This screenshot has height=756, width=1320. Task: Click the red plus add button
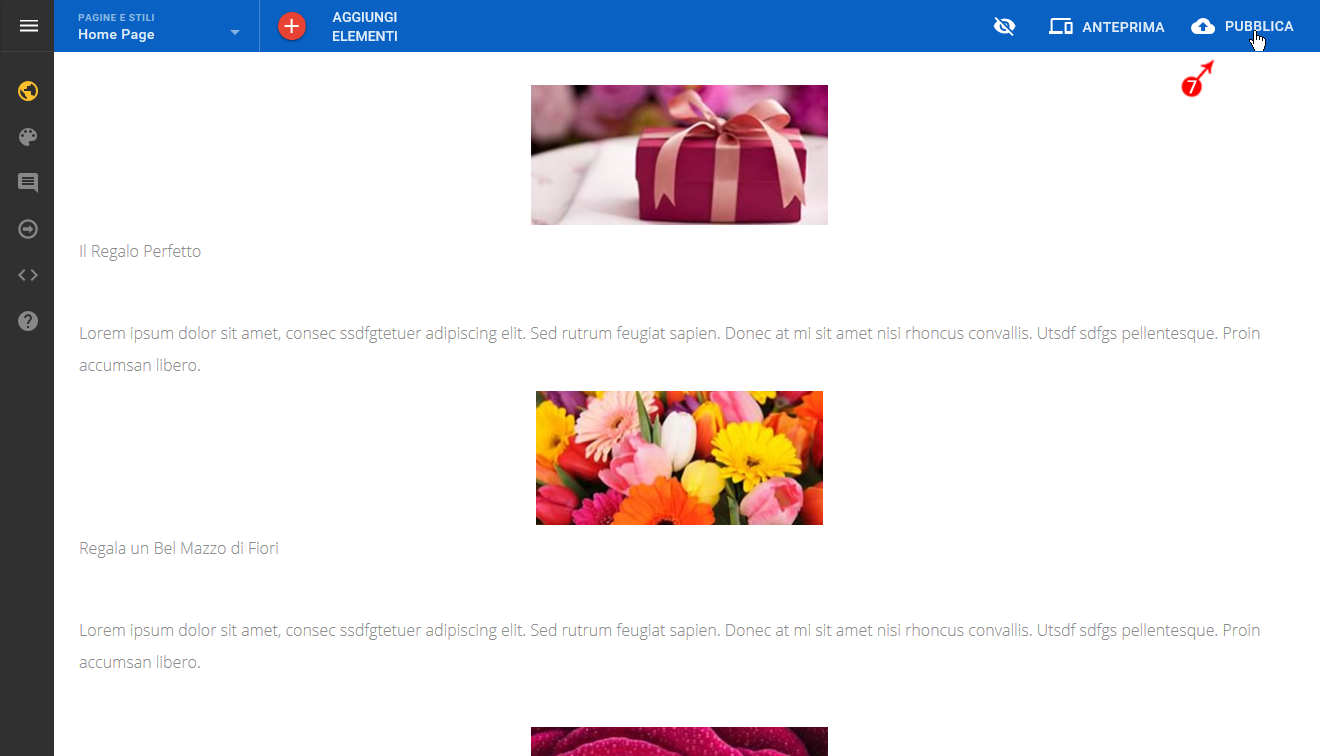click(x=291, y=26)
